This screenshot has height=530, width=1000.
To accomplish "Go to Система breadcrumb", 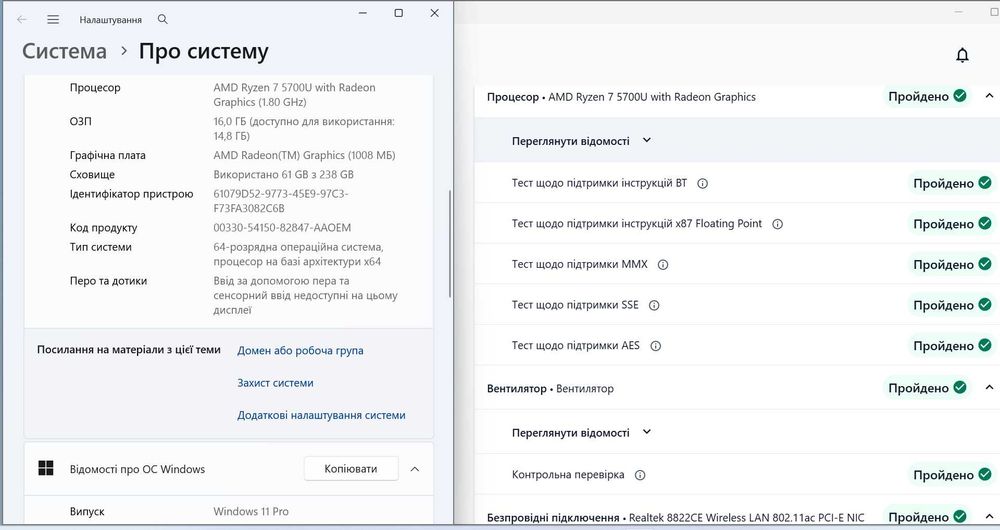I will (64, 52).
